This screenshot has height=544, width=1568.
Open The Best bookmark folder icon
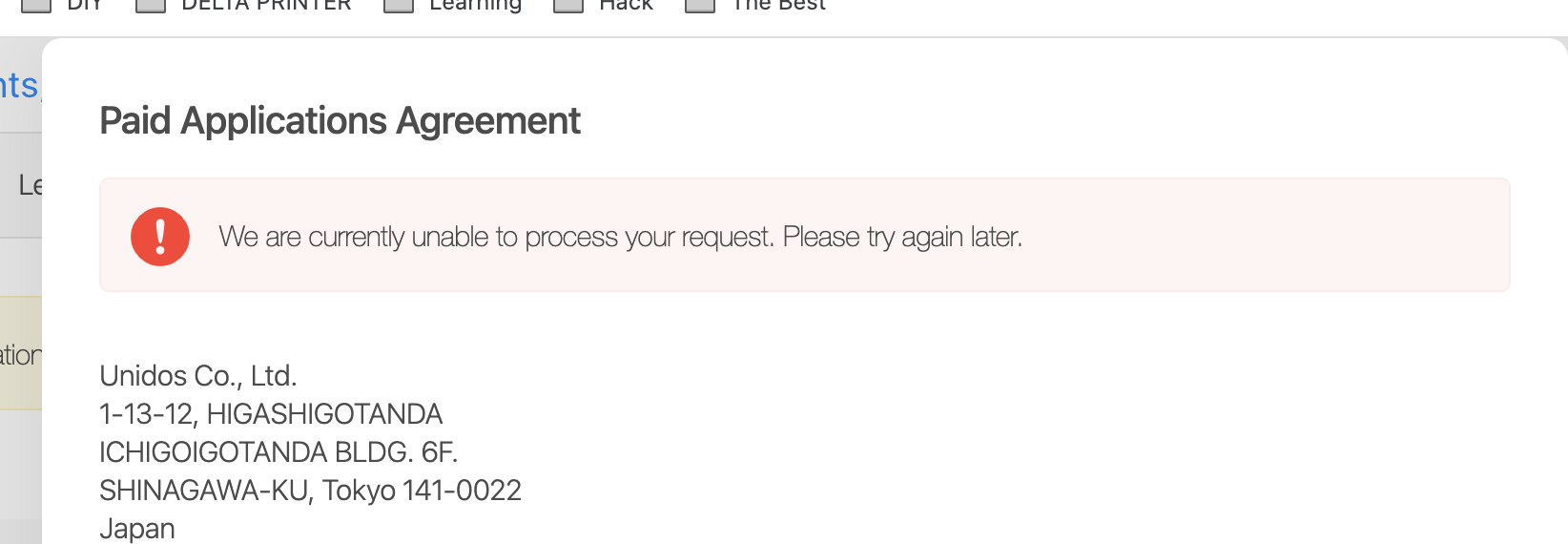click(700, 6)
